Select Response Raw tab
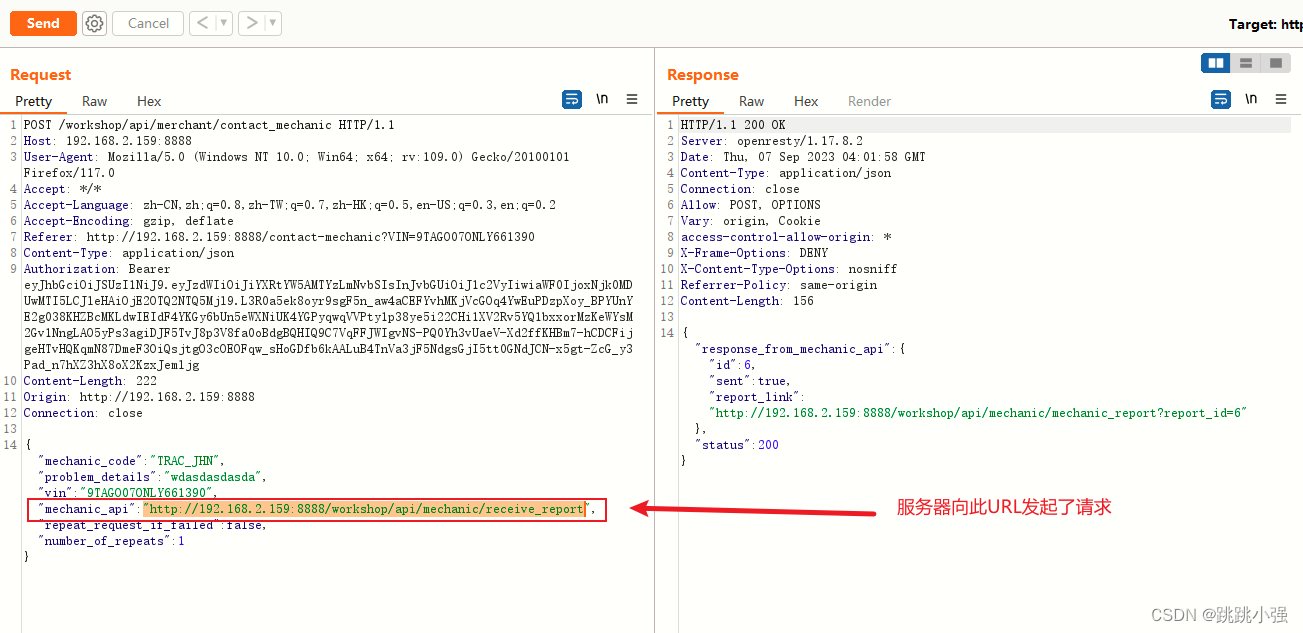Screen dimensions: 1303x633 pyautogui.click(x=752, y=101)
